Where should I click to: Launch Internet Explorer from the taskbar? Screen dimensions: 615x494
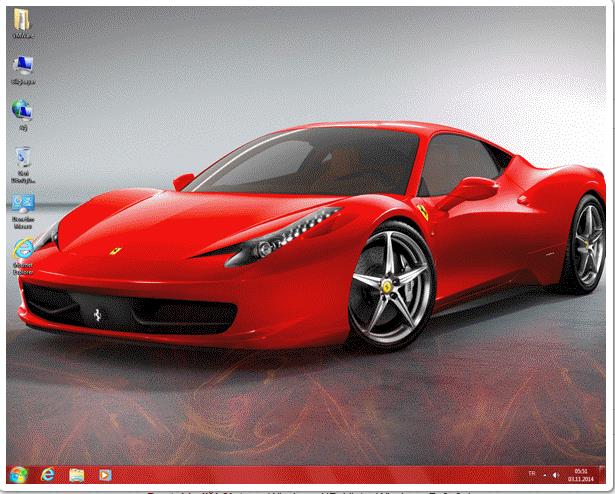[48, 474]
